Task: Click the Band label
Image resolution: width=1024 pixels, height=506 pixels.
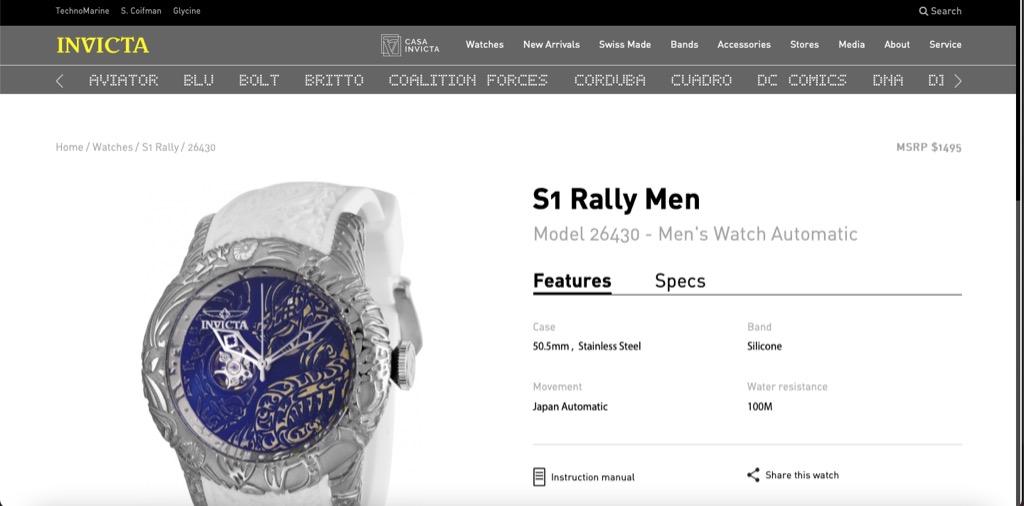Action: pos(759,326)
